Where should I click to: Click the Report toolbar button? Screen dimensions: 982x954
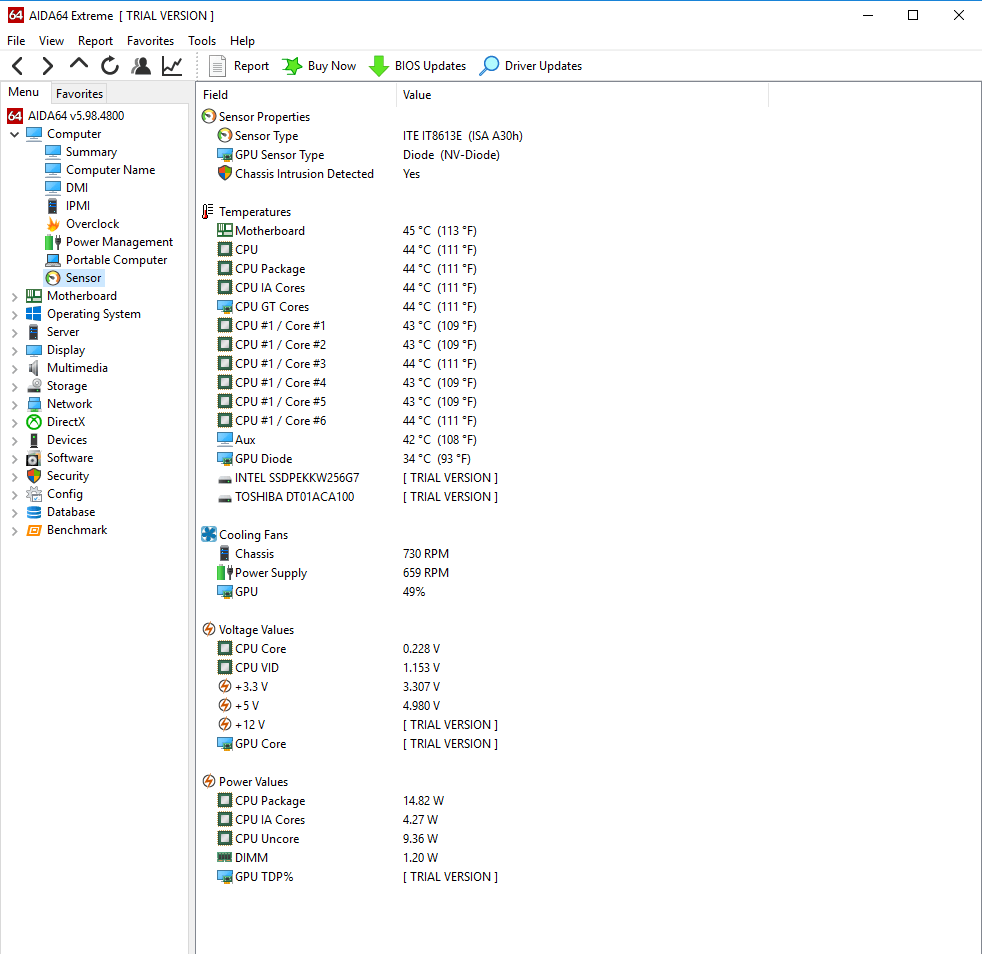239,66
